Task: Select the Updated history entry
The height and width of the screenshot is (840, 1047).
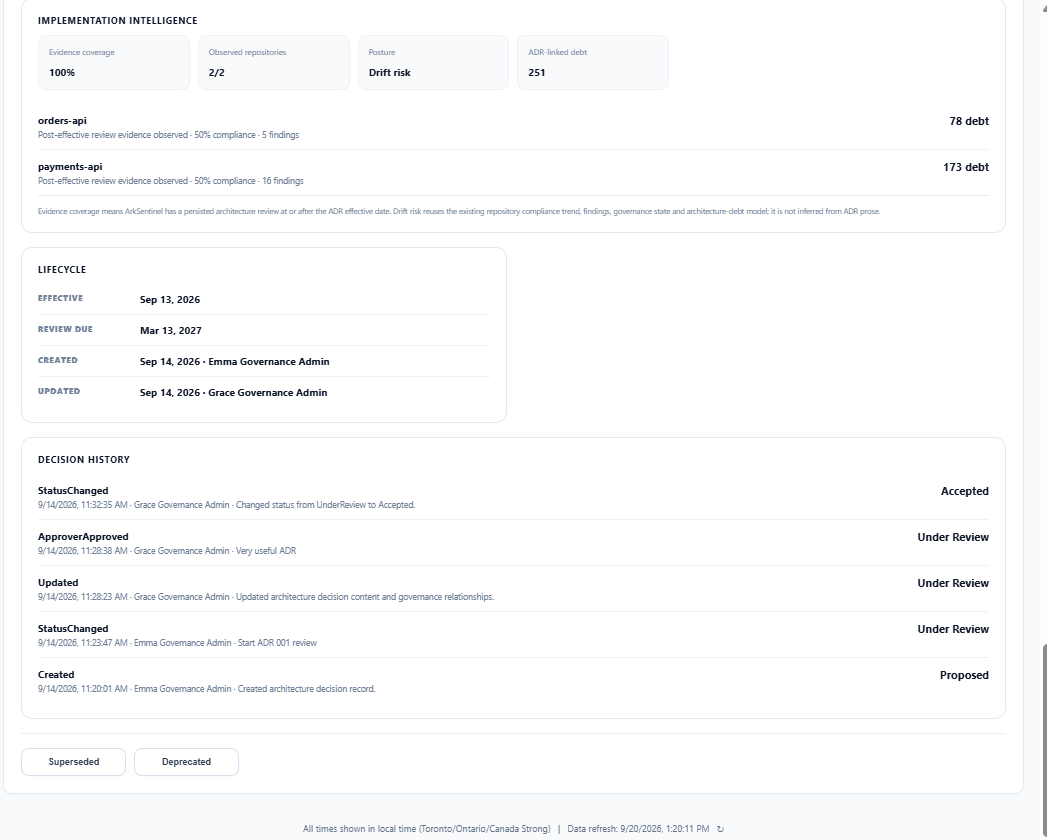Action: coord(513,589)
